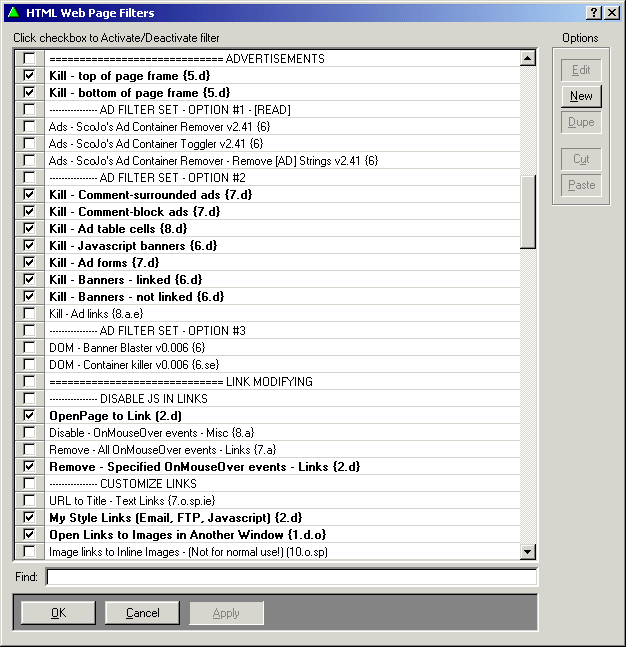Viewport: 626px width, 647px height.
Task: Click the scrollbar up arrow
Action: [x=528, y=59]
